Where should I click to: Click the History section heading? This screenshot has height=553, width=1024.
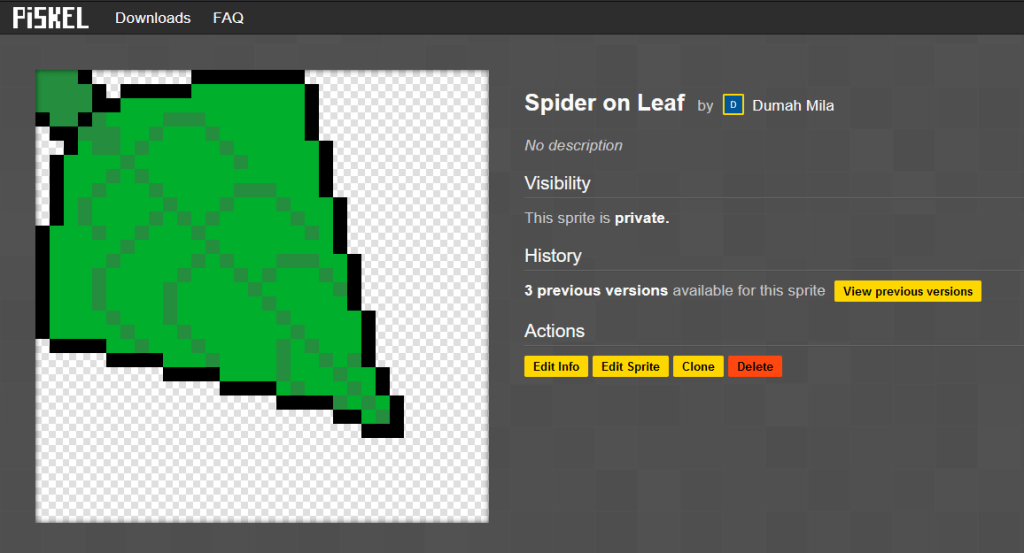point(552,256)
